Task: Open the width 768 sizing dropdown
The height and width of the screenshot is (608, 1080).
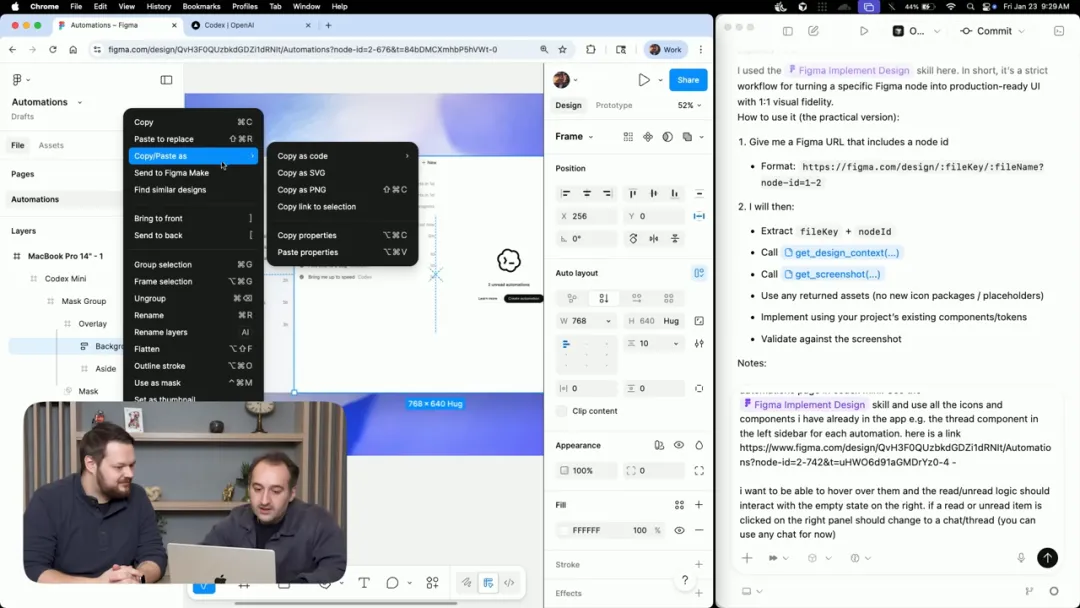Action: [608, 321]
